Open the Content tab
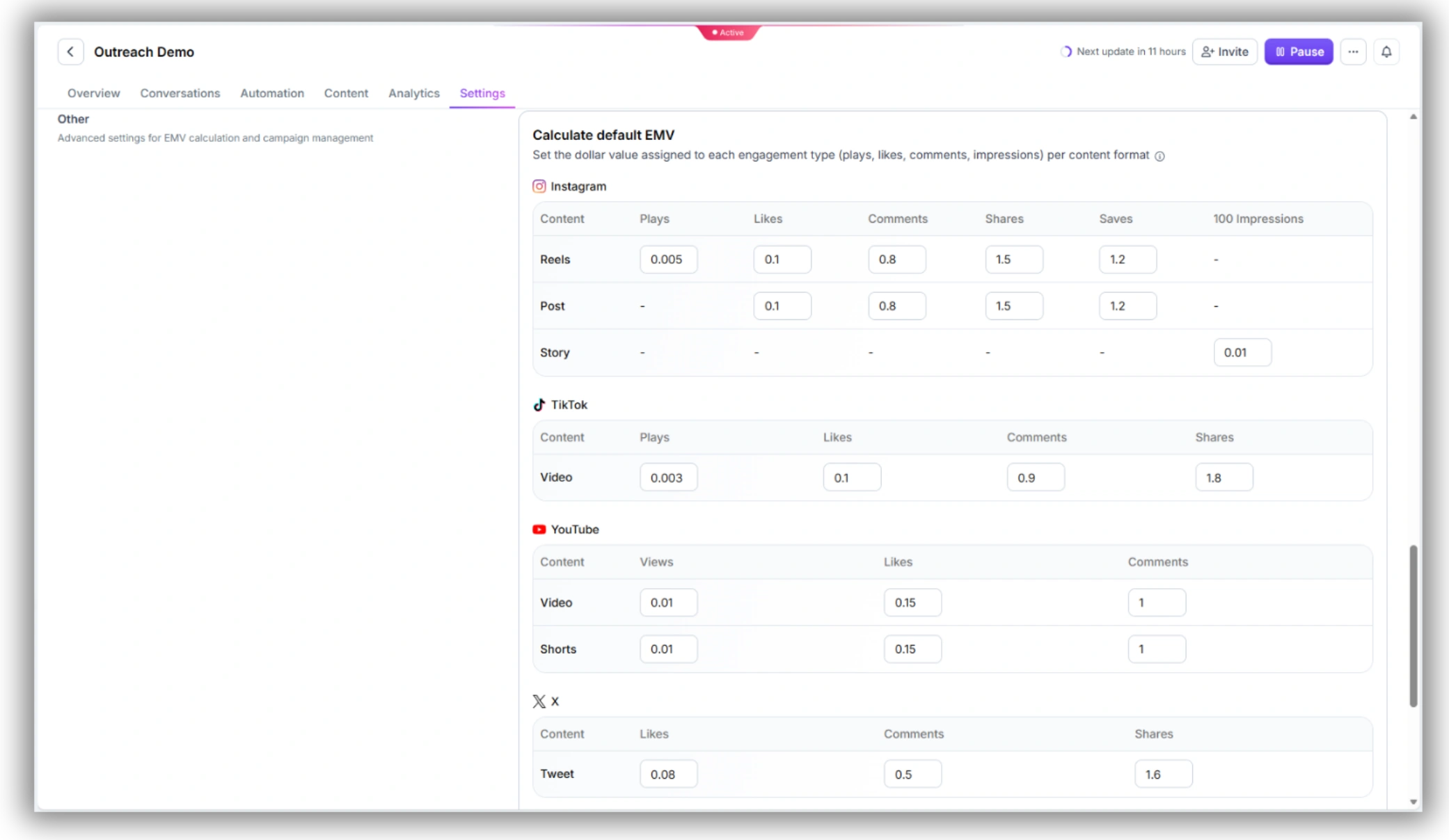Image resolution: width=1449 pixels, height=840 pixels. [346, 93]
